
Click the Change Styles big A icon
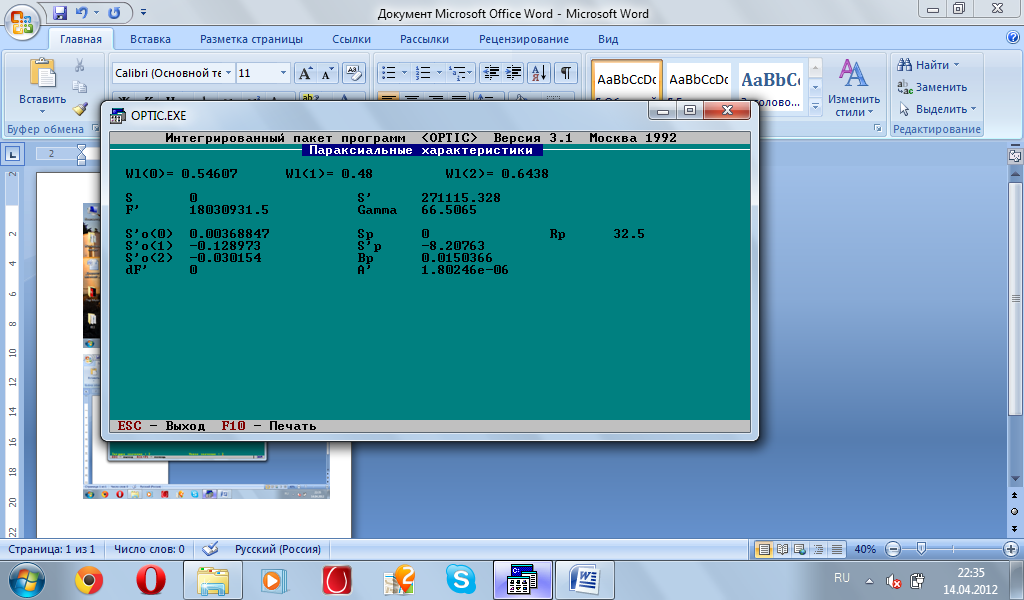pos(853,73)
